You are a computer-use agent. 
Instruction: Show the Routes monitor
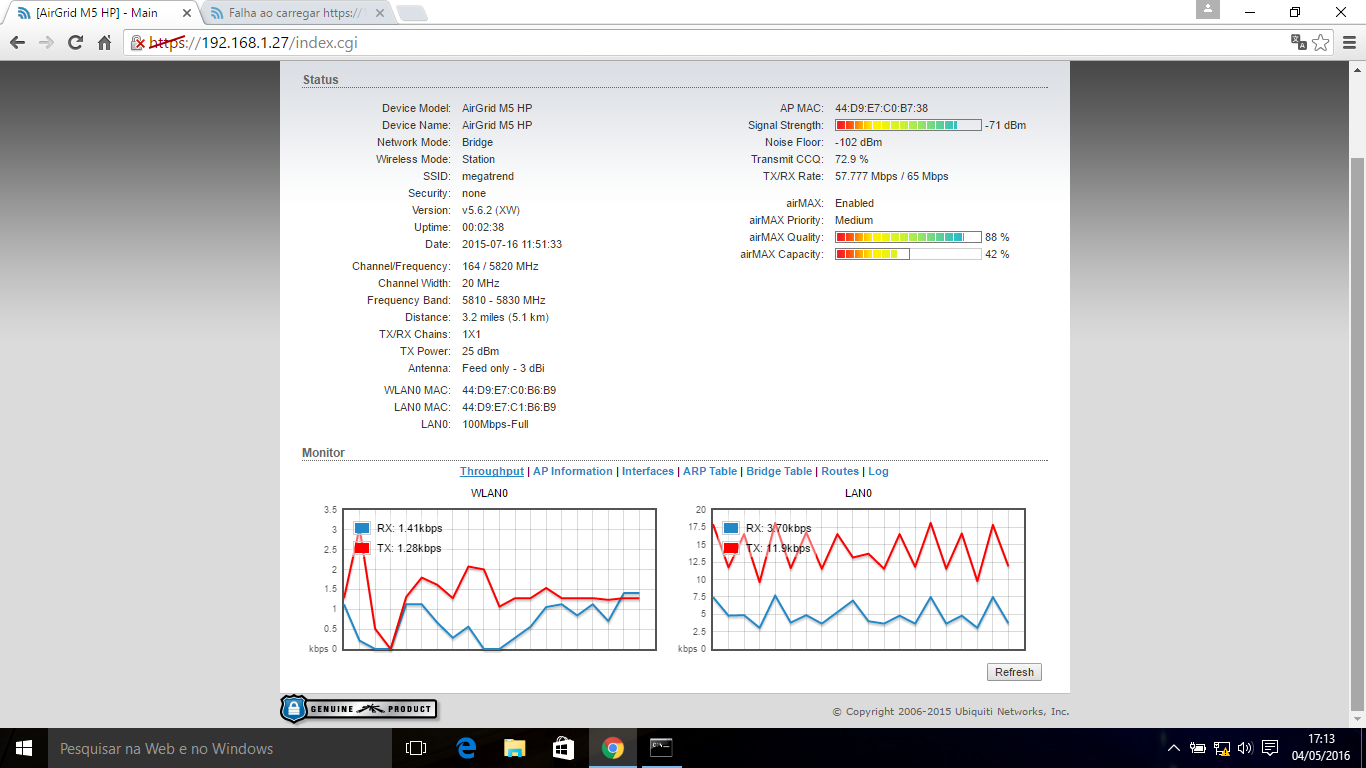840,471
